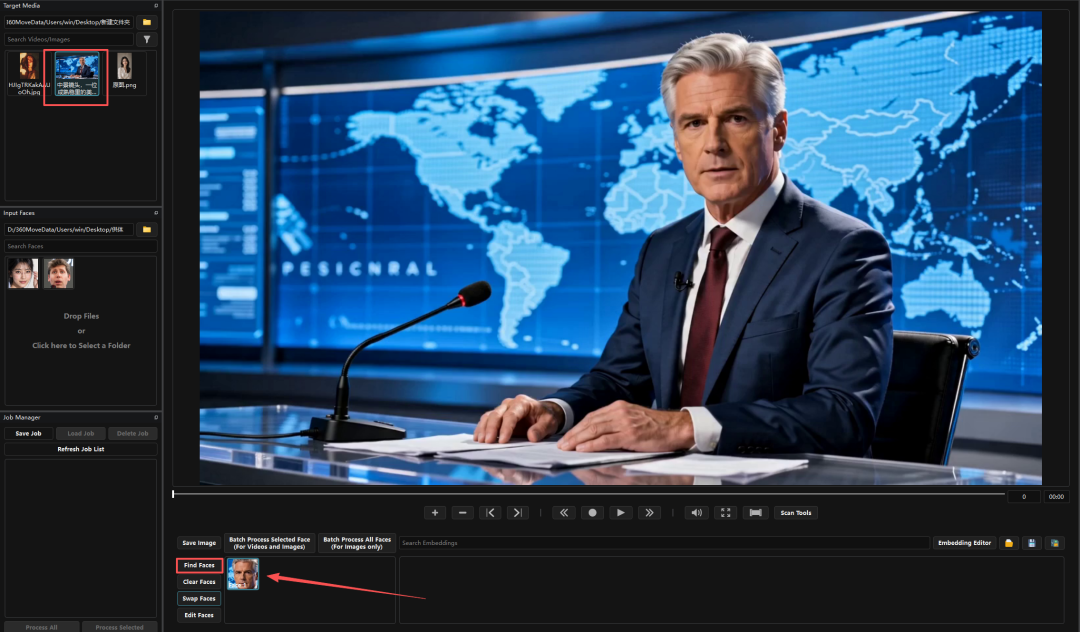Open embeddings file with yellow folder icon
This screenshot has height=632, width=1080.
(x=1008, y=543)
